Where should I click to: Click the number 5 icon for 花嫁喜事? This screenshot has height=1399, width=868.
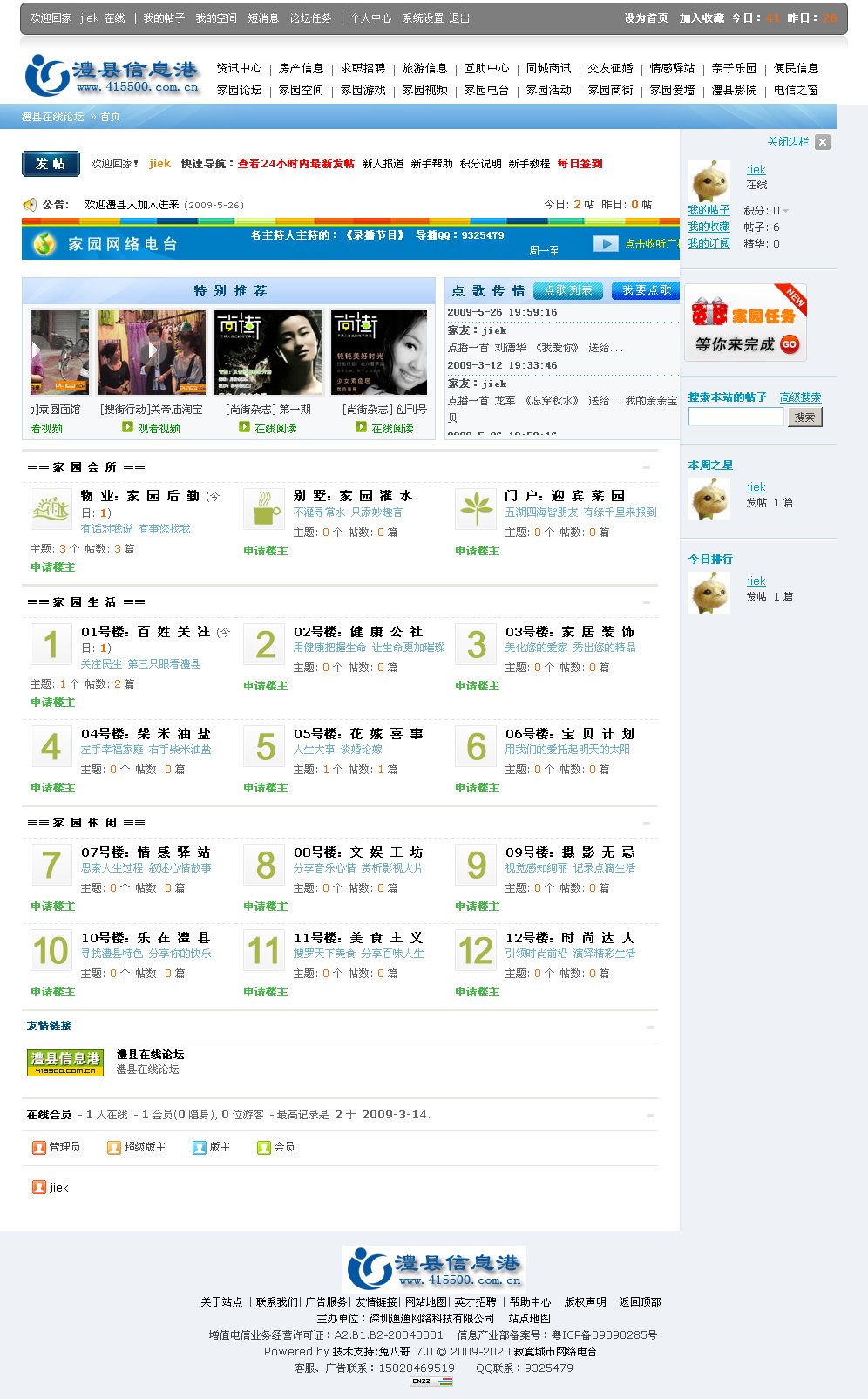pyautogui.click(x=264, y=747)
